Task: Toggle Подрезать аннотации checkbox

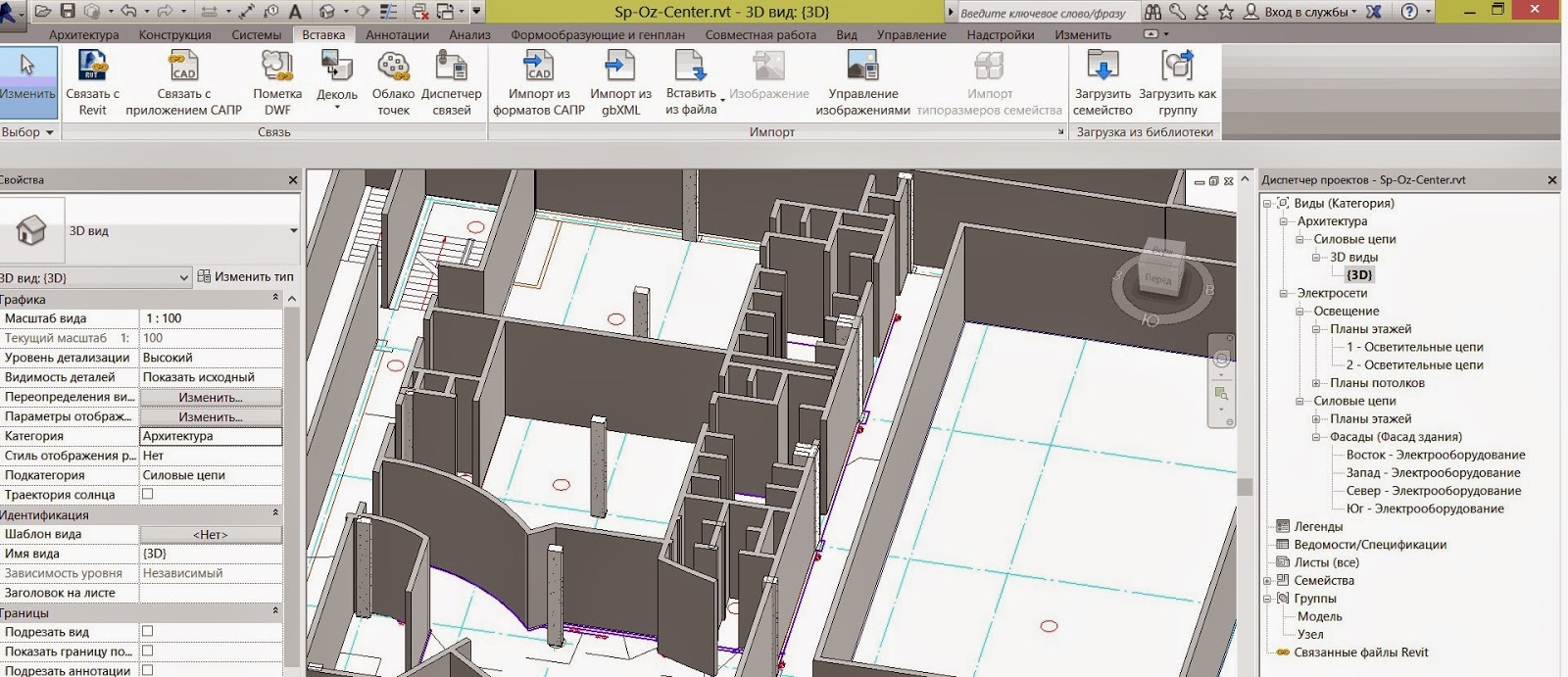Action: tap(148, 670)
